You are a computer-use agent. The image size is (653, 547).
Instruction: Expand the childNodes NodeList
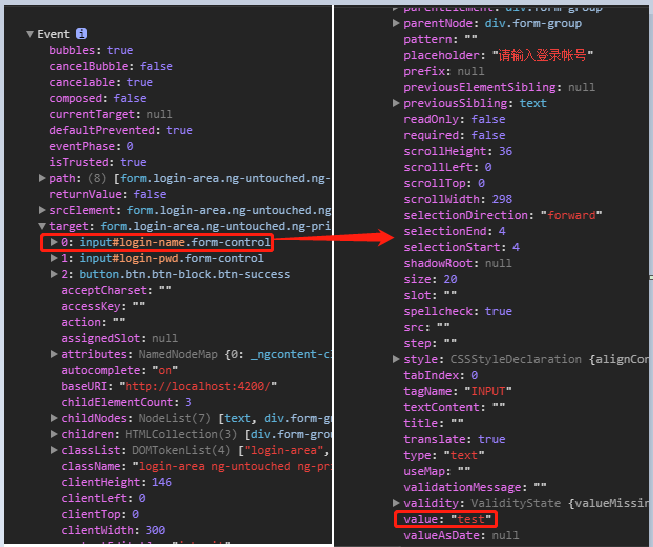click(54, 418)
